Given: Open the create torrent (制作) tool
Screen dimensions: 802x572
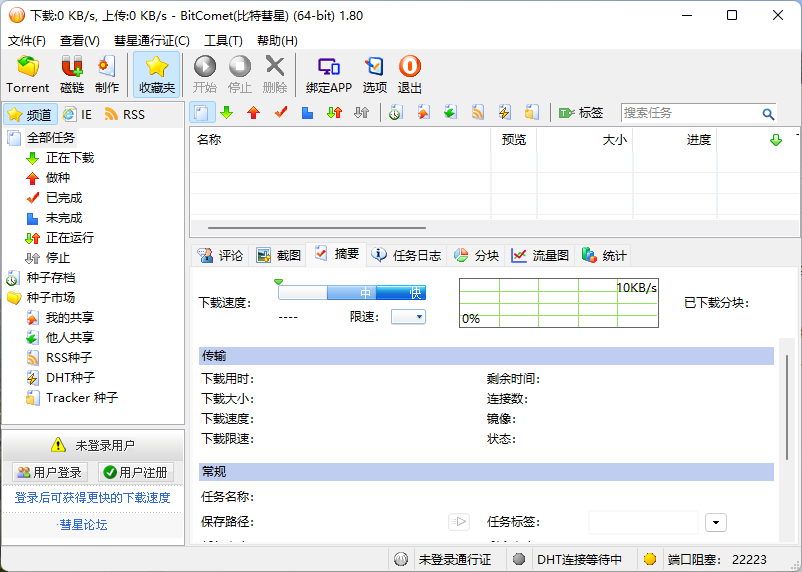Looking at the screenshot, I should (107, 74).
